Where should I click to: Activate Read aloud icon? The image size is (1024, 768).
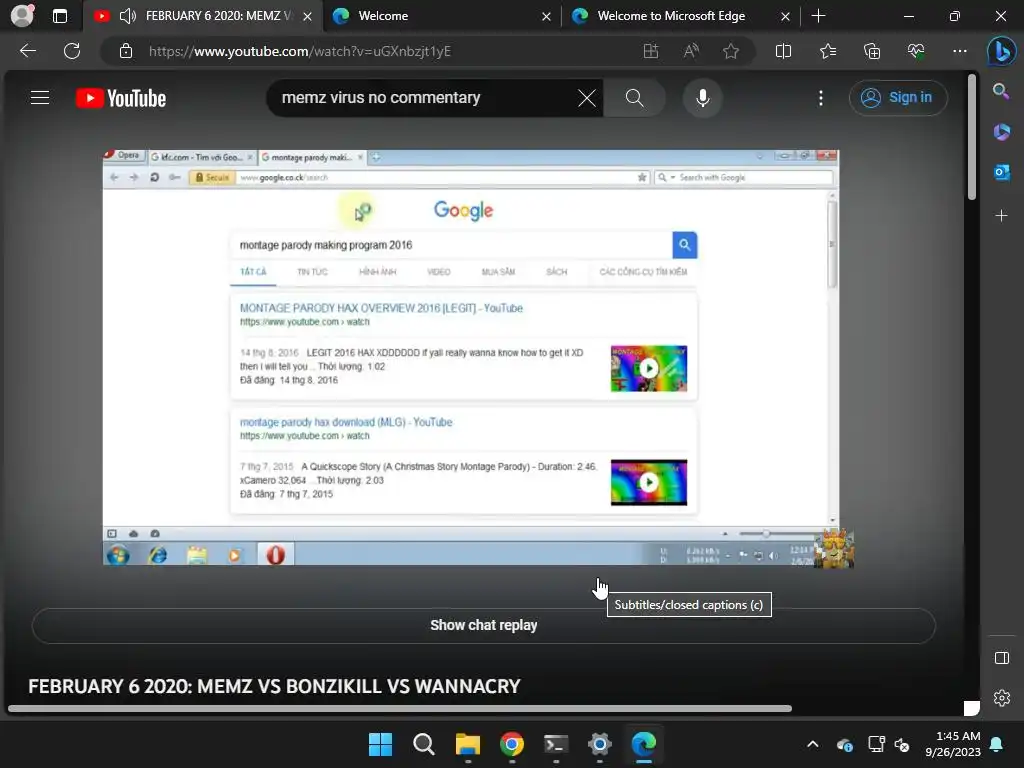(x=691, y=51)
